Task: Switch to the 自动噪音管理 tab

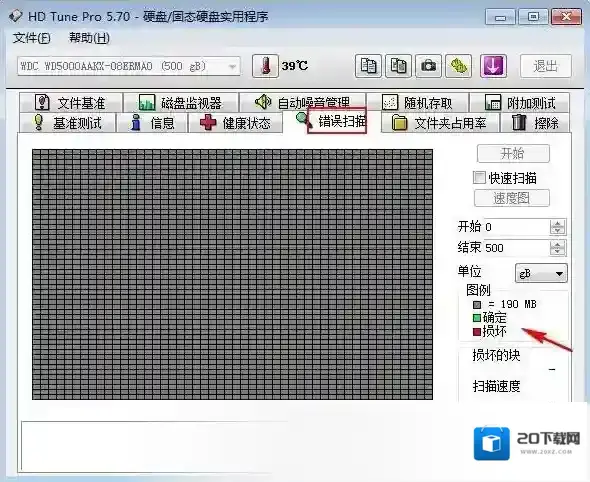Action: coord(303,102)
